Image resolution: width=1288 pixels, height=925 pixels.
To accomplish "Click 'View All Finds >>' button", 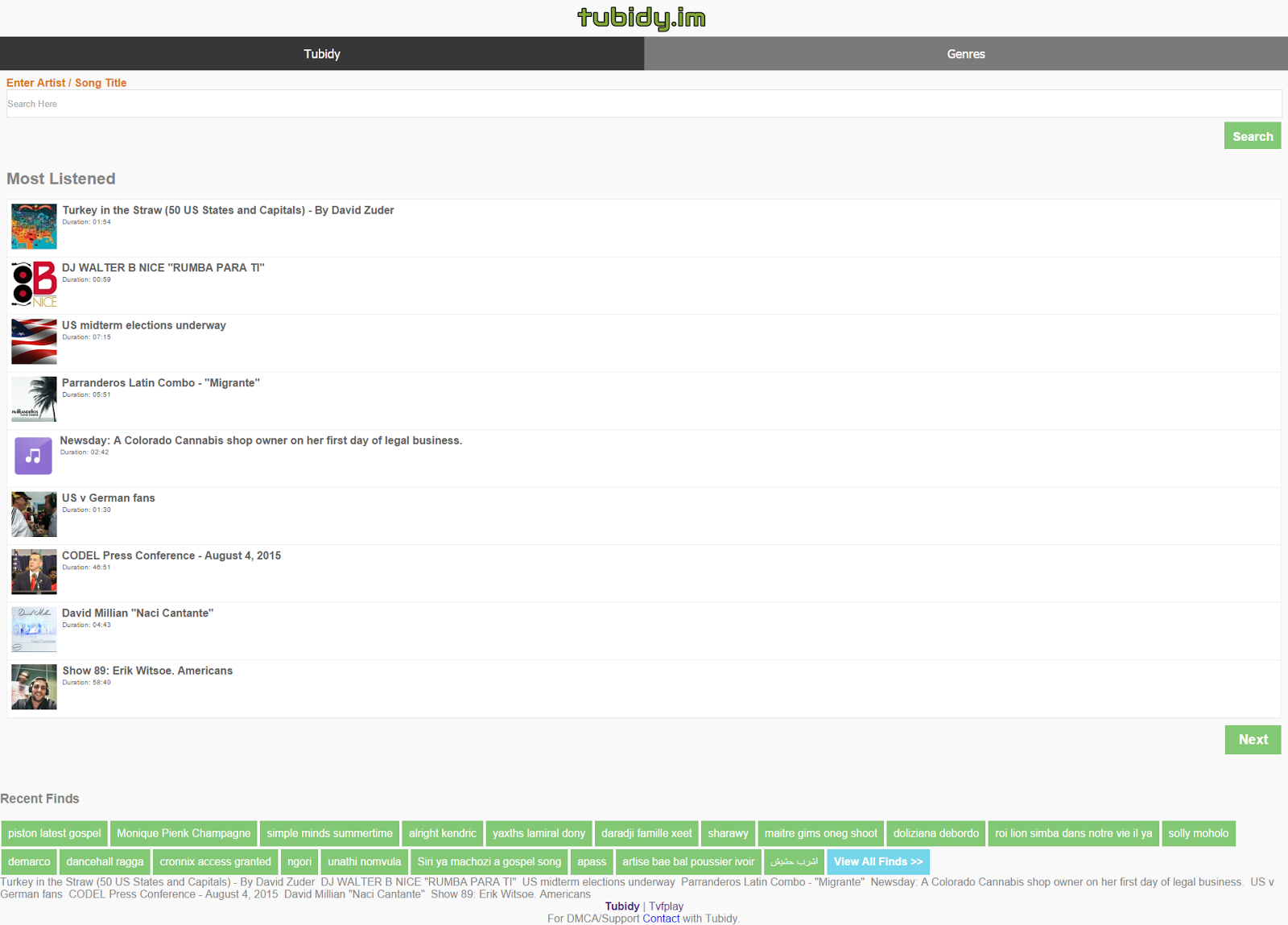I will (x=878, y=861).
